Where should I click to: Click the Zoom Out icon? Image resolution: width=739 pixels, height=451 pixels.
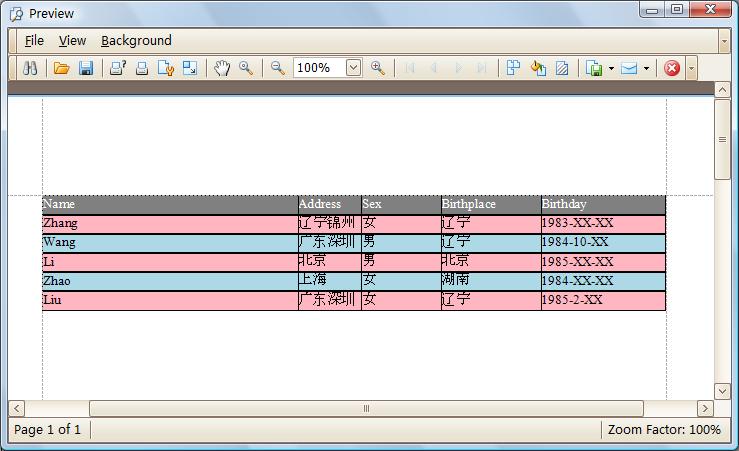pyautogui.click(x=278, y=68)
